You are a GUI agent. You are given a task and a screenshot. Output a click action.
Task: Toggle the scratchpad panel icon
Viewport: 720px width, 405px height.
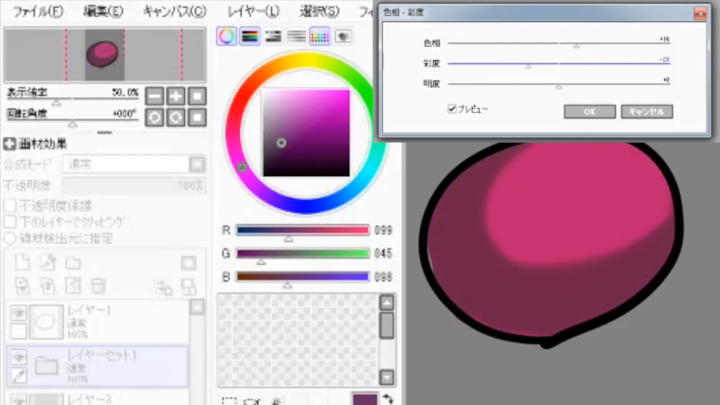point(343,36)
